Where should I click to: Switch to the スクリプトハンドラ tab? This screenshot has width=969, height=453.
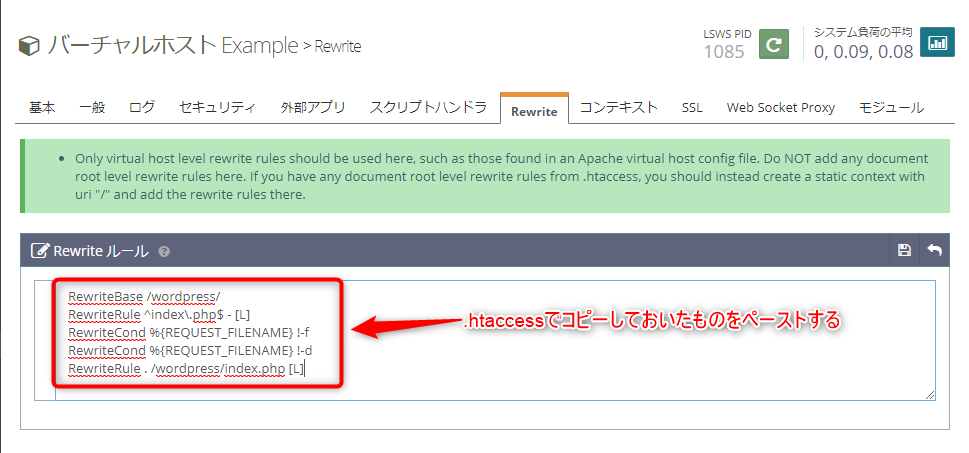click(x=428, y=107)
